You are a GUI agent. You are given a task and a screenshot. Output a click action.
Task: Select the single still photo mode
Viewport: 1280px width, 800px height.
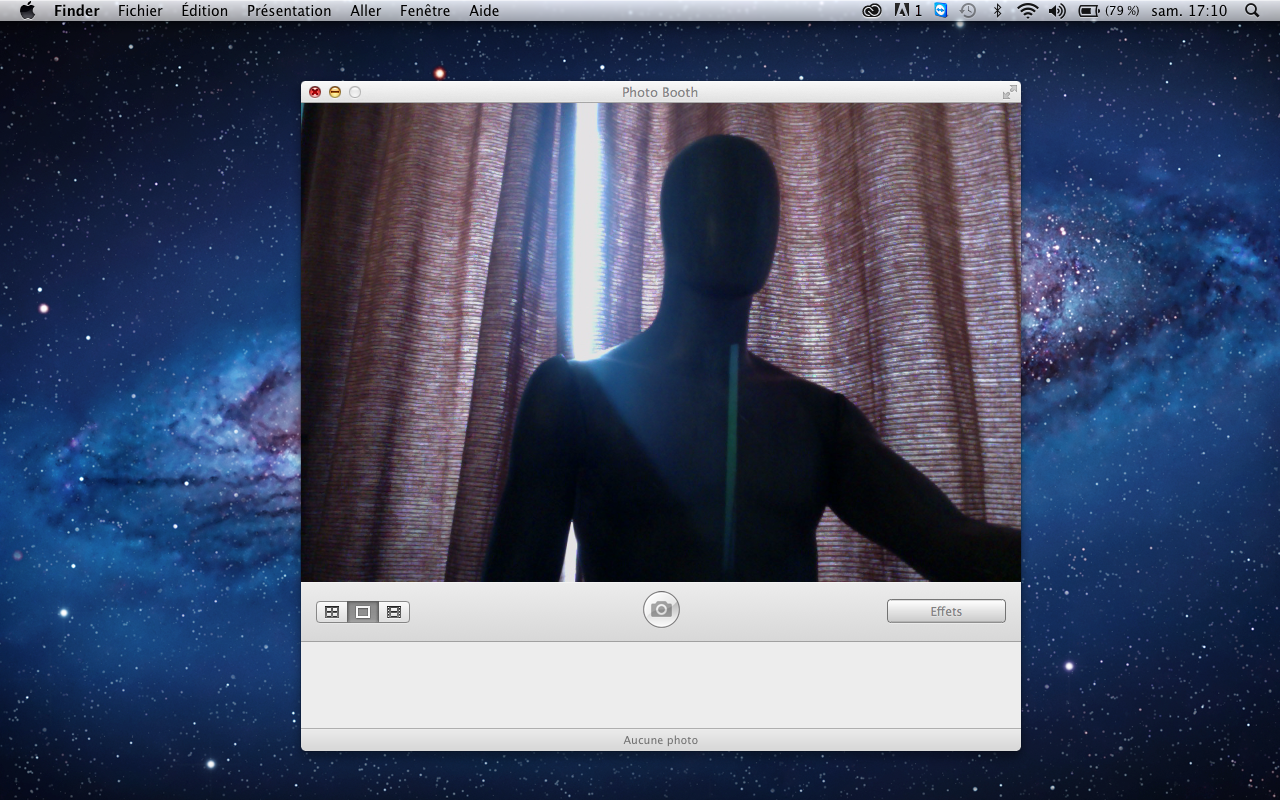pyautogui.click(x=363, y=612)
